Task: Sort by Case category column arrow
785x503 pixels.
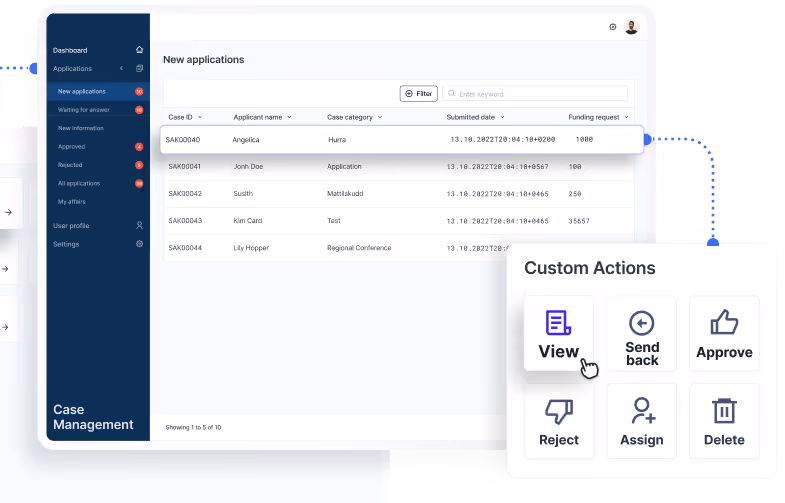Action: click(380, 117)
